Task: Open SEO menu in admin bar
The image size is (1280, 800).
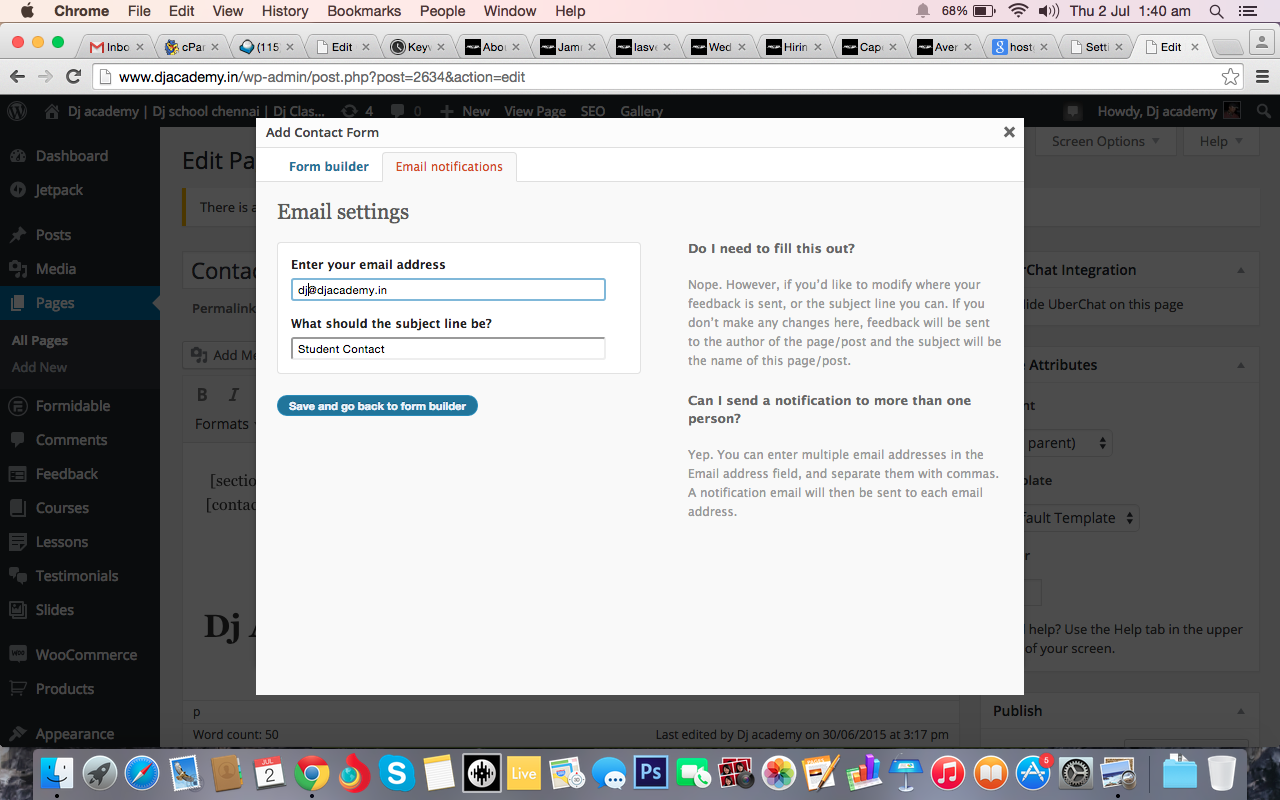Action: (x=593, y=111)
